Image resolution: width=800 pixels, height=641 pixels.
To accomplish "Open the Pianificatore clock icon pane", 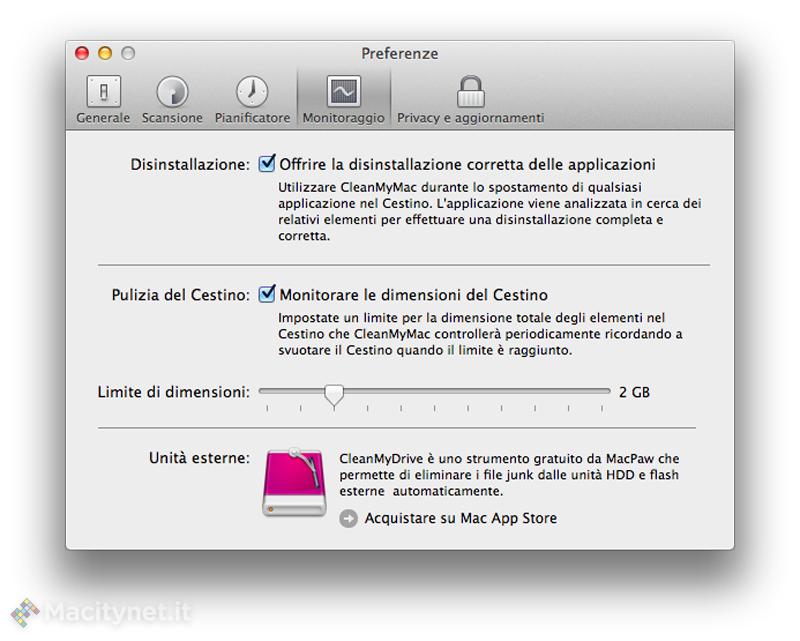I will (252, 100).
